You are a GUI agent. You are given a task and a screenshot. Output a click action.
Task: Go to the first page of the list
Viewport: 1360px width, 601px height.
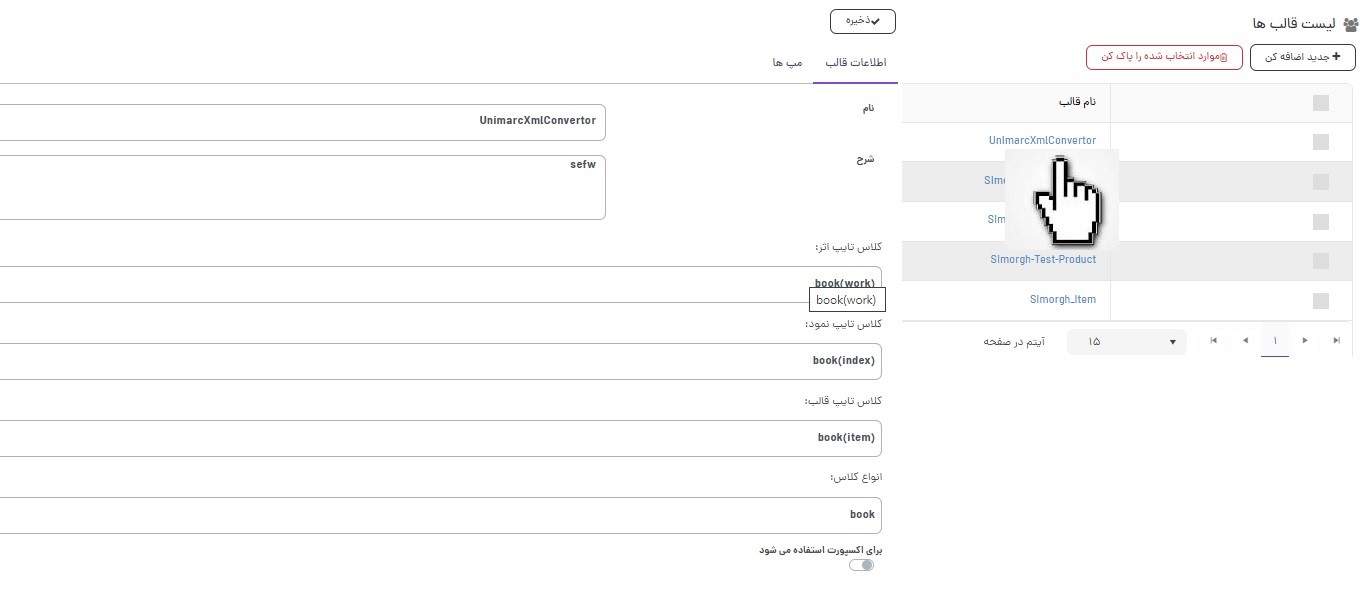pyautogui.click(x=1336, y=341)
